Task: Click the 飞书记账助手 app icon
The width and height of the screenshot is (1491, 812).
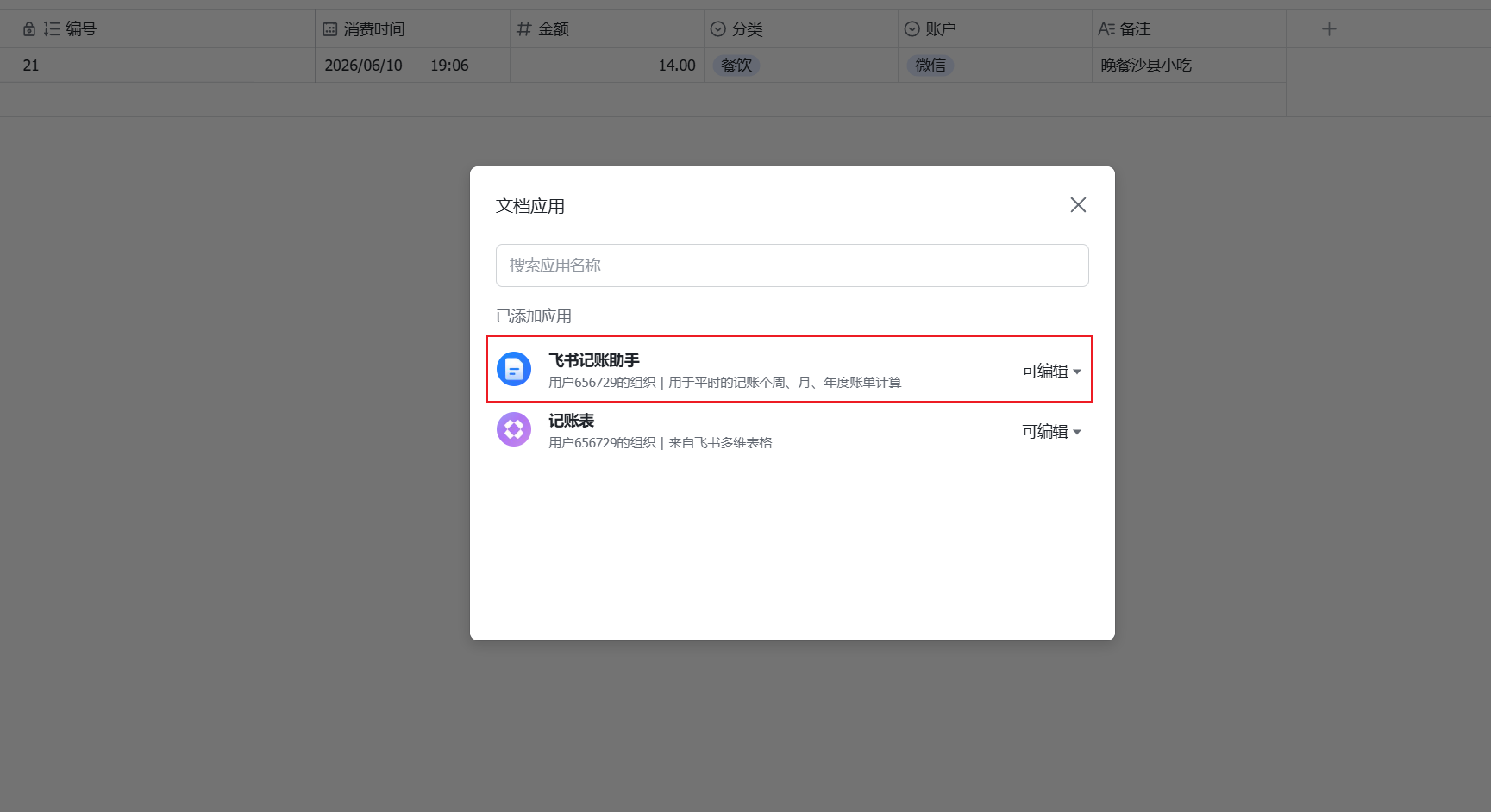Action: 514,370
